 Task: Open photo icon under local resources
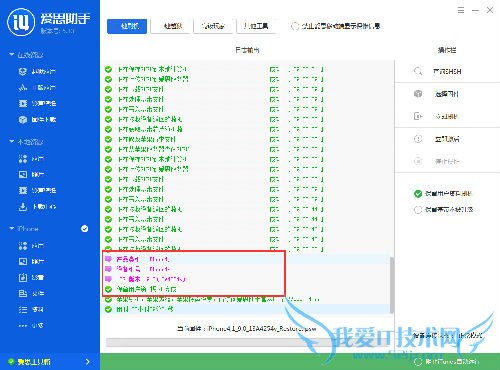coord(23,174)
